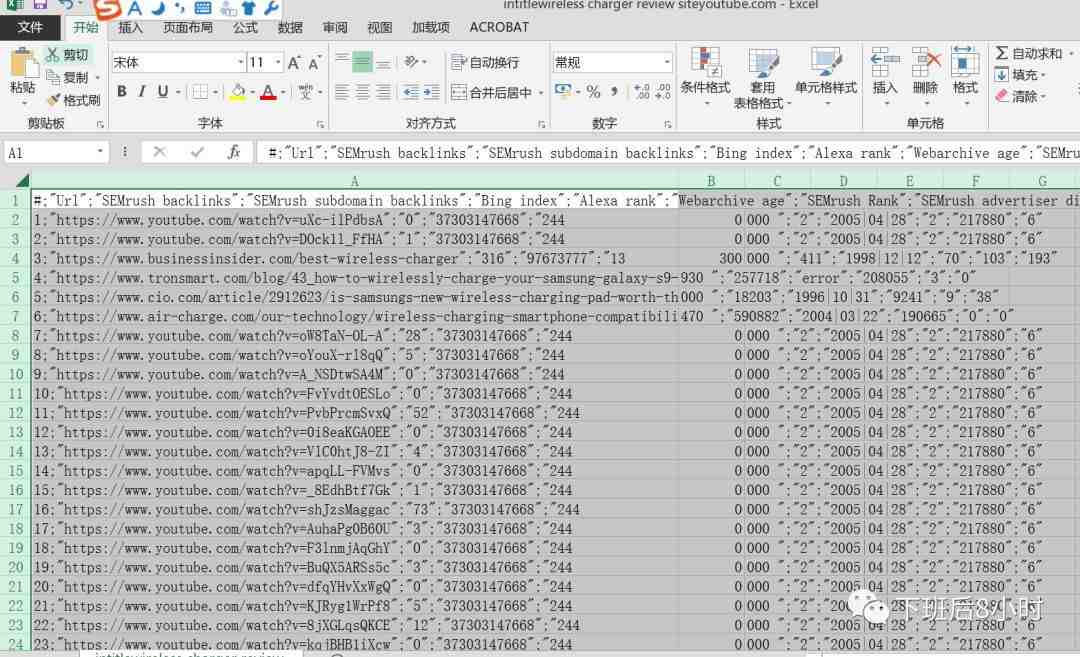
Task: Apply the percent style
Action: pos(593,92)
